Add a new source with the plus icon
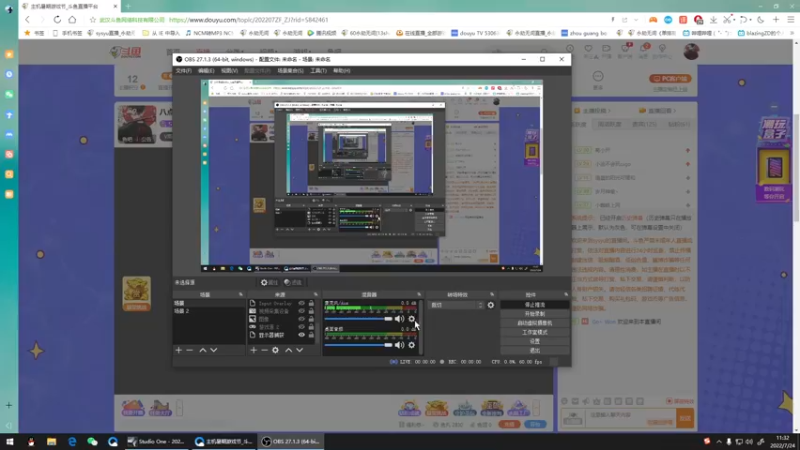The height and width of the screenshot is (450, 800). (x=254, y=350)
